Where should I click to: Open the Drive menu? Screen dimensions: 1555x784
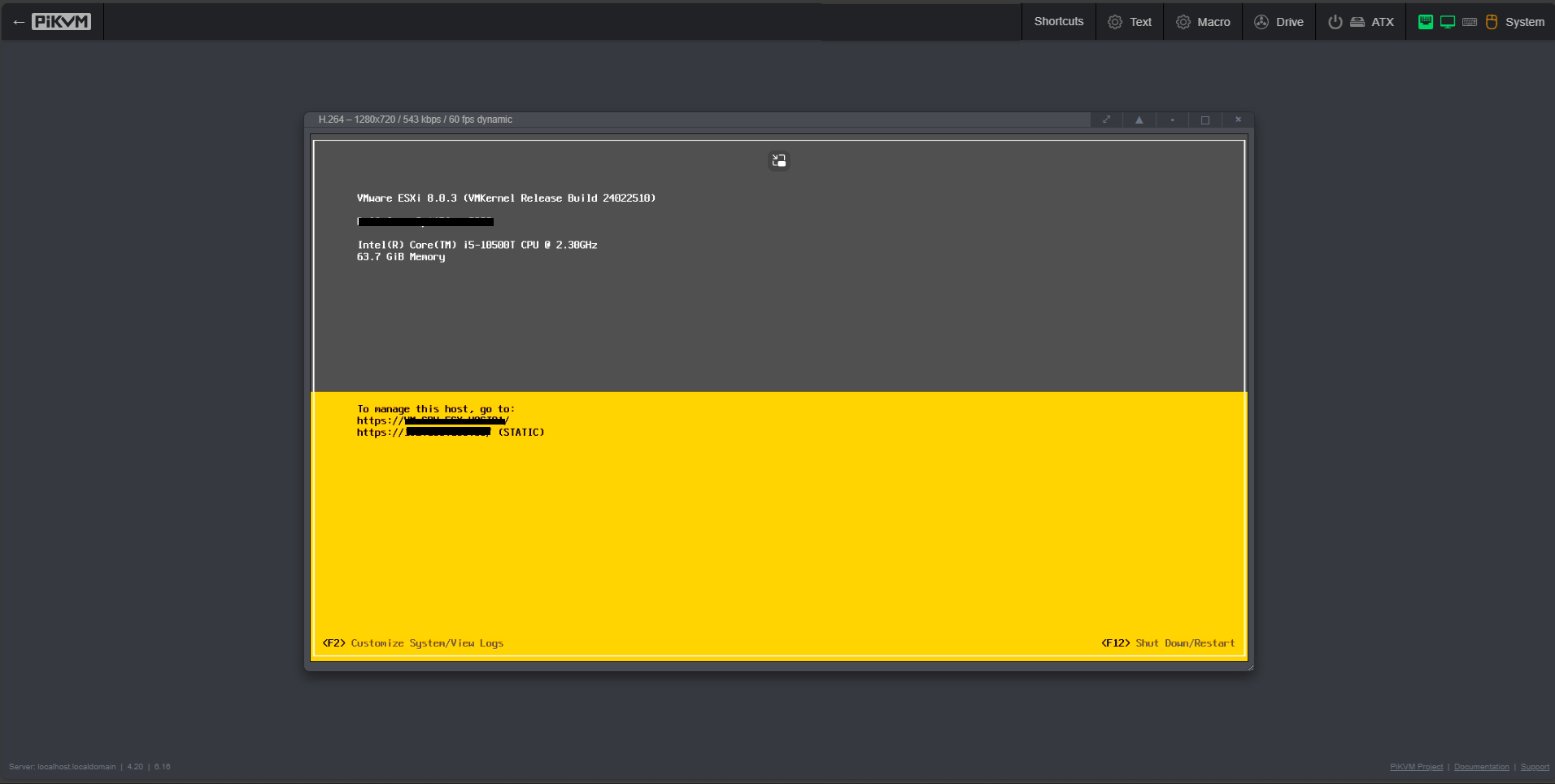coord(1278,22)
